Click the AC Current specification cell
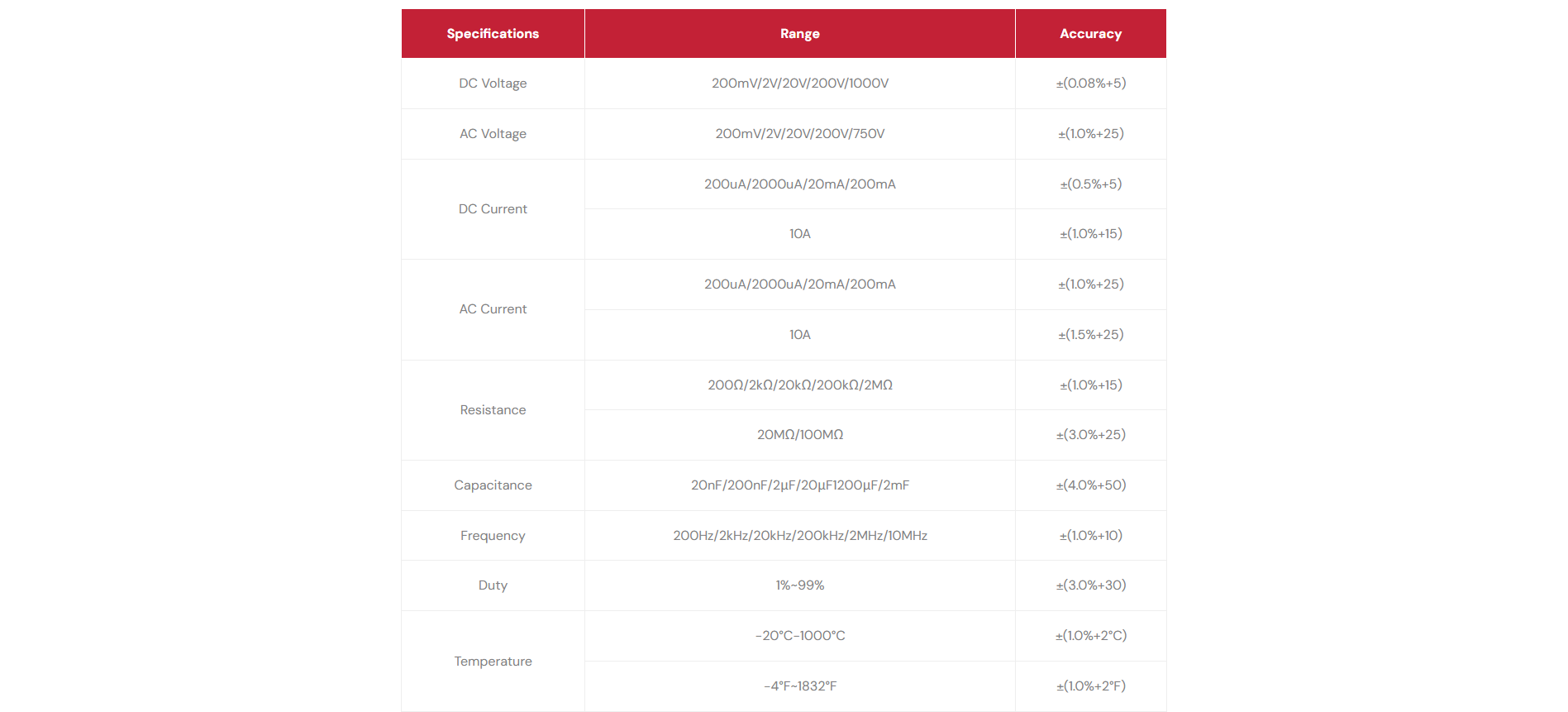Image resolution: width=1568 pixels, height=712 pixels. pyautogui.click(x=493, y=309)
